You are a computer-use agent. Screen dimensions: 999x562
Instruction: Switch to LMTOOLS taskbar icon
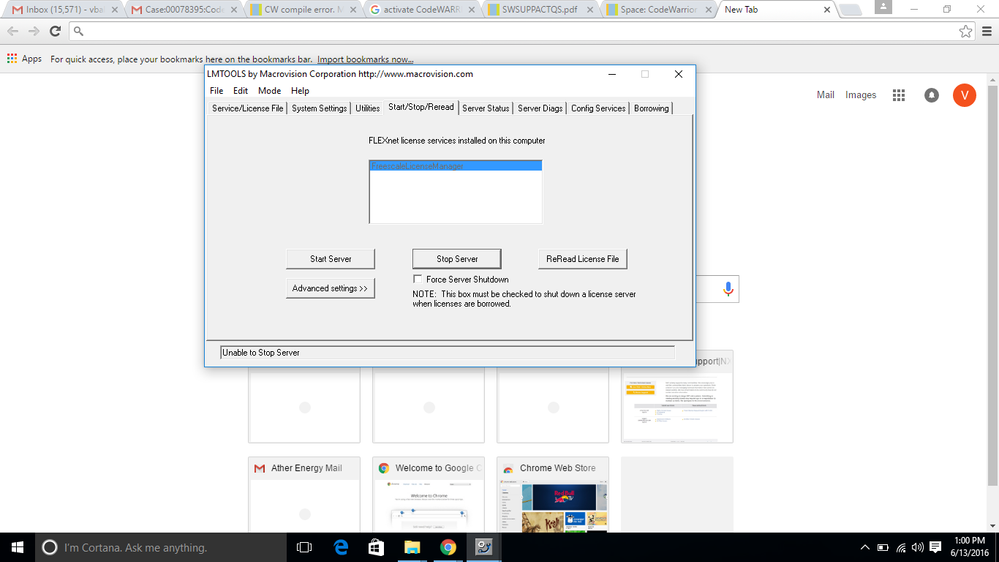[x=484, y=547]
